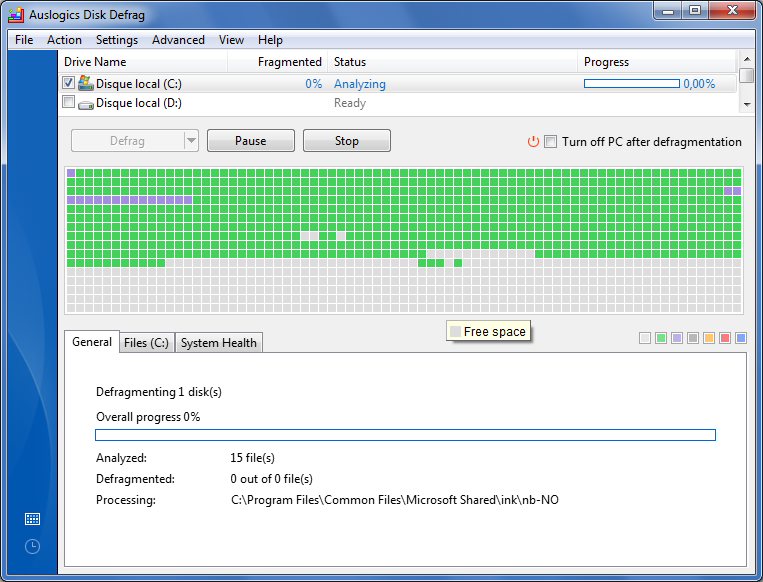This screenshot has height=582, width=763.
Task: Click the Overall progress 0% label
Action: (x=148, y=417)
